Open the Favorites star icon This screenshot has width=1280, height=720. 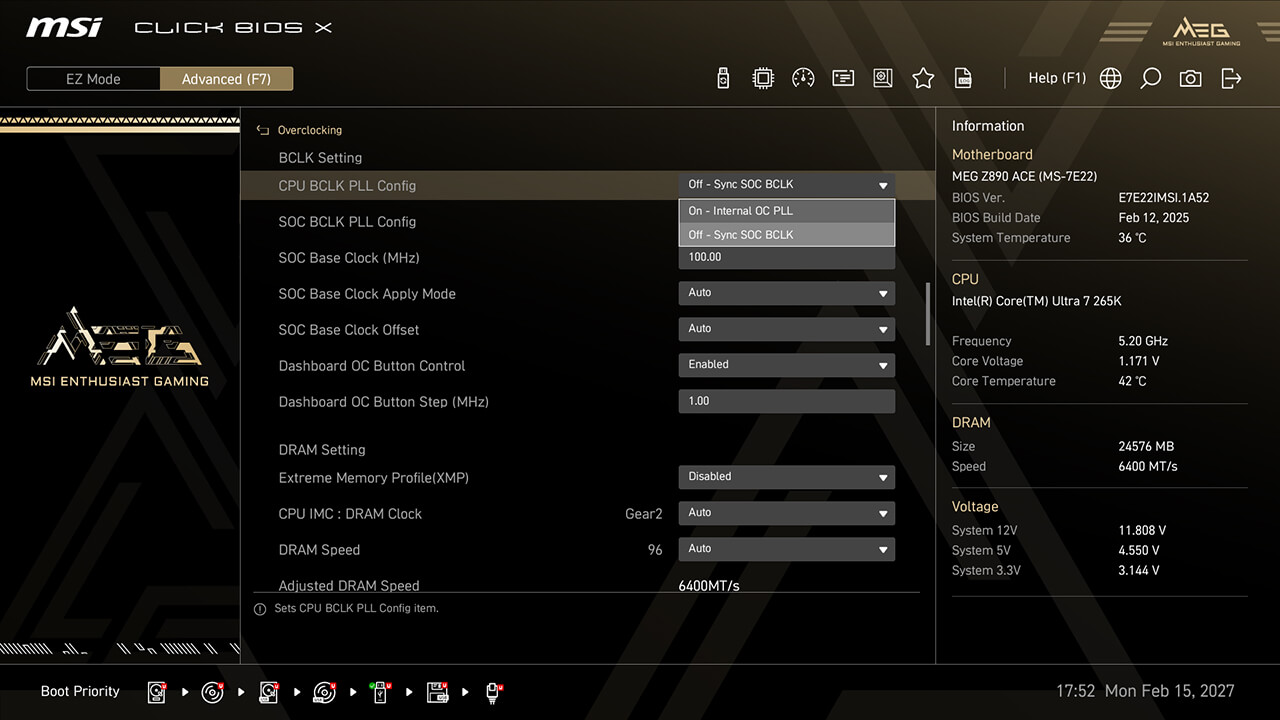pyautogui.click(x=923, y=78)
